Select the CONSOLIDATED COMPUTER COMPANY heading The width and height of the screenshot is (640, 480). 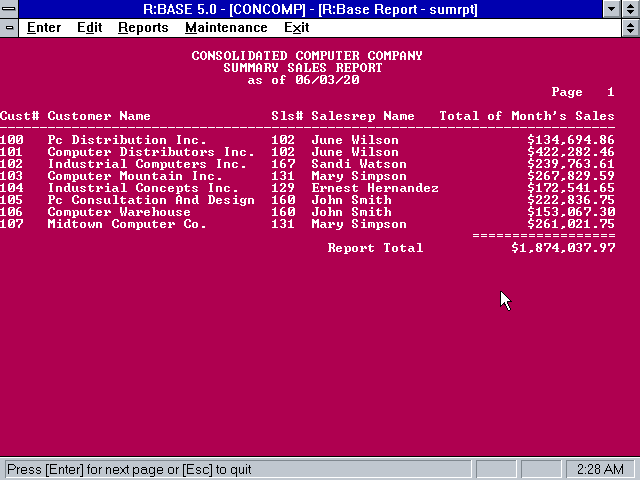[x=307, y=56]
